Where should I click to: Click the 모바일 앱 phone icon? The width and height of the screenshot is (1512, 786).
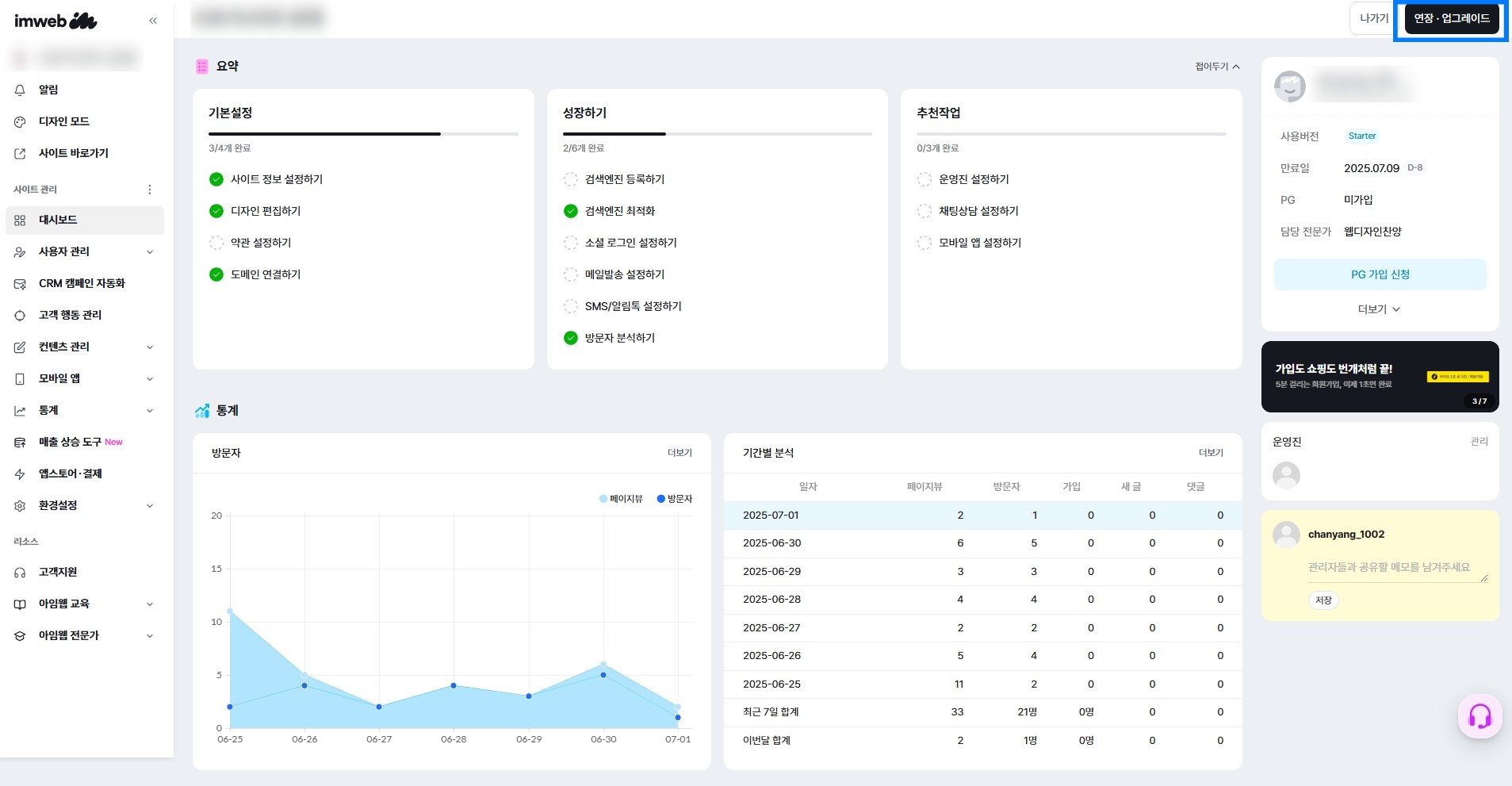20,379
